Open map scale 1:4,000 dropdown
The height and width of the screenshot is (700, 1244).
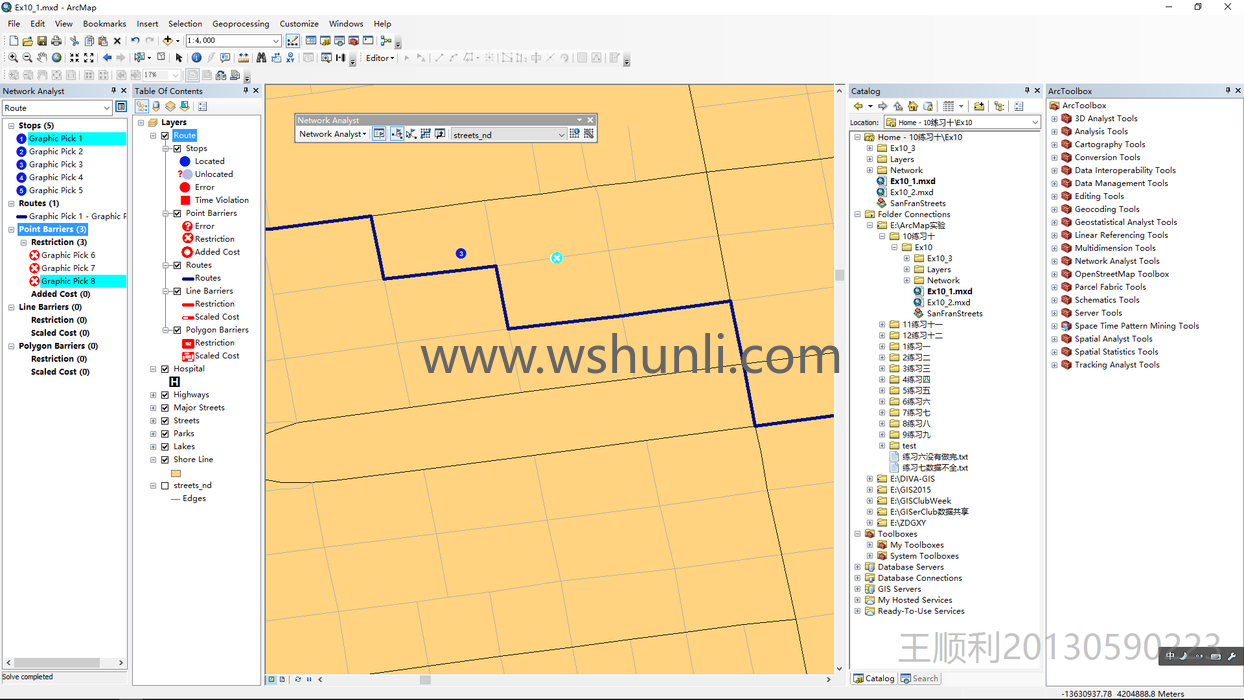coord(276,41)
